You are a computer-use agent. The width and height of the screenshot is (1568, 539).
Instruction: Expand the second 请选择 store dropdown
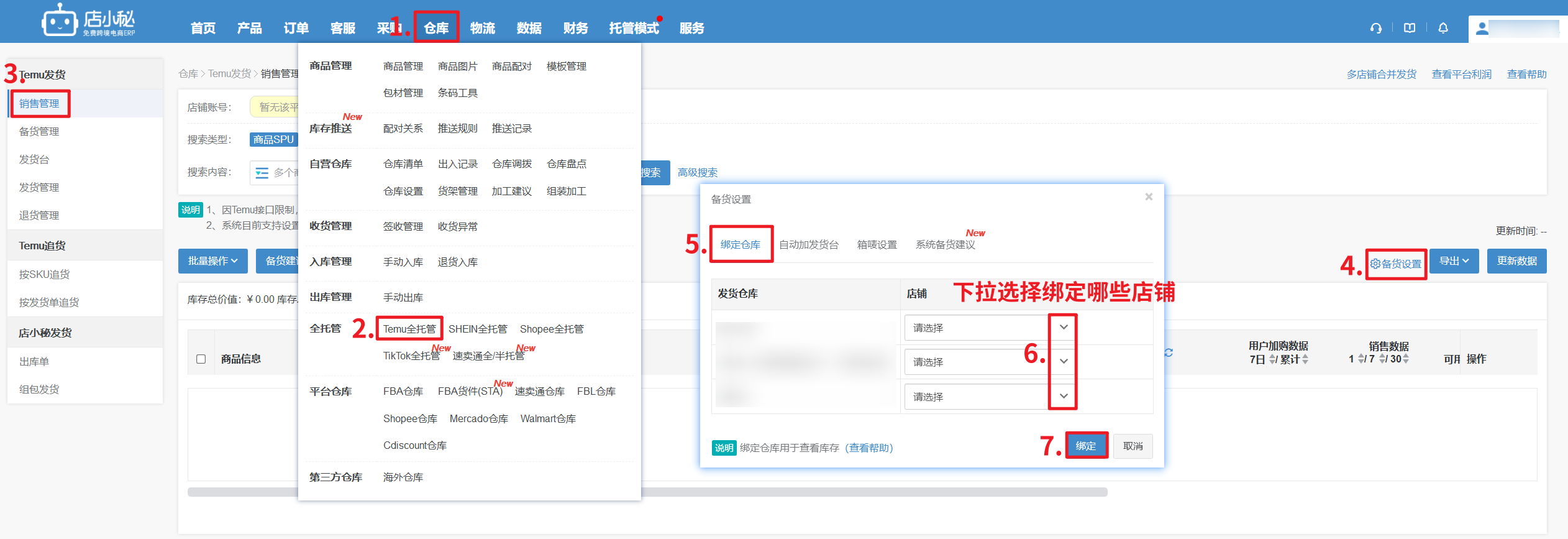pos(1063,362)
